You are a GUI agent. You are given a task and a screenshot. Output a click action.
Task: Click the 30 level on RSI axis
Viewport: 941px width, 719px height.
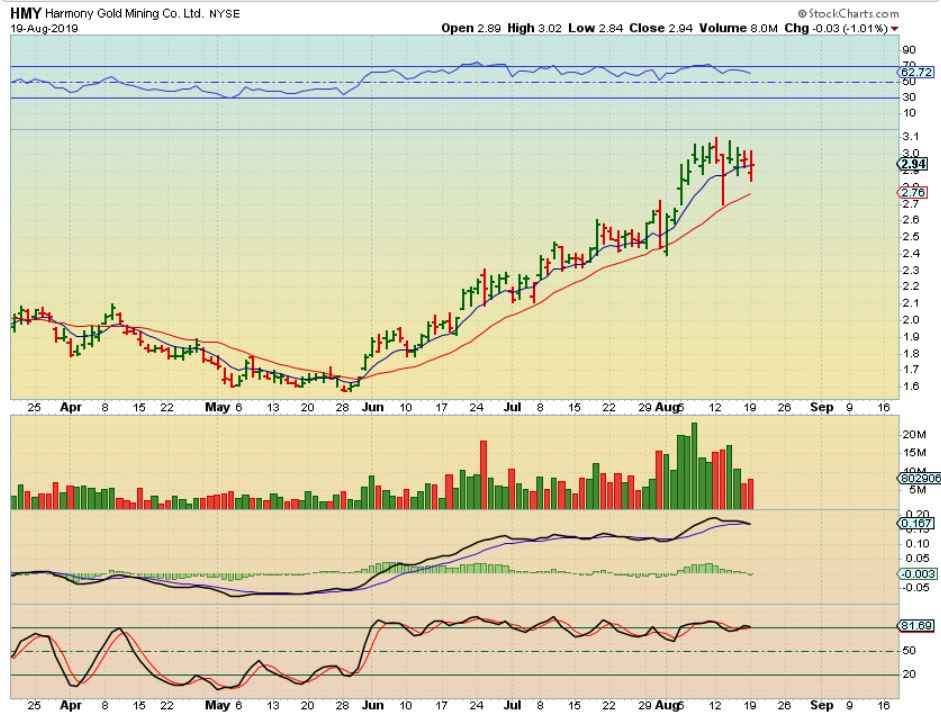pos(909,97)
